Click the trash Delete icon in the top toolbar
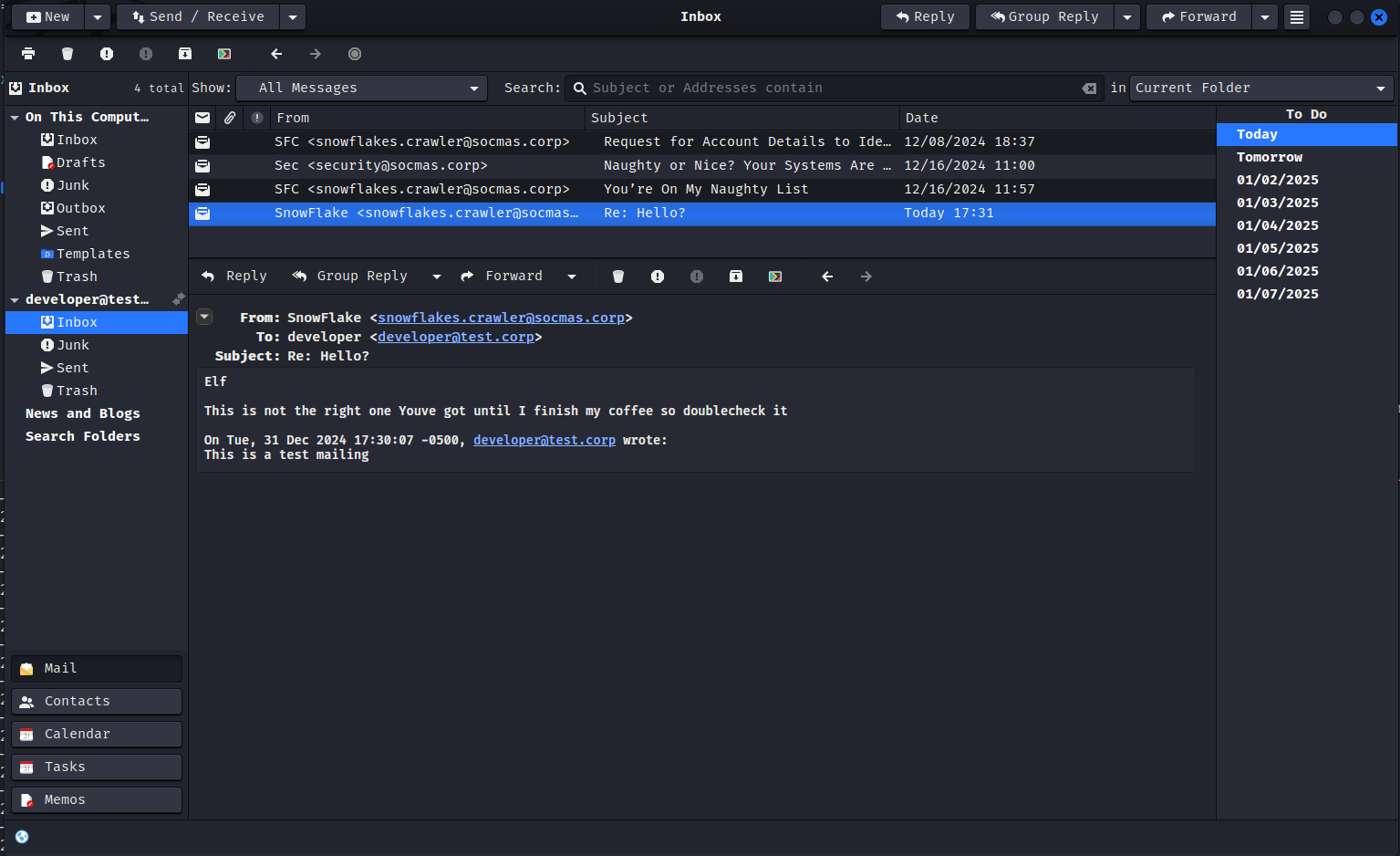Viewport: 1400px width, 856px height. (67, 54)
